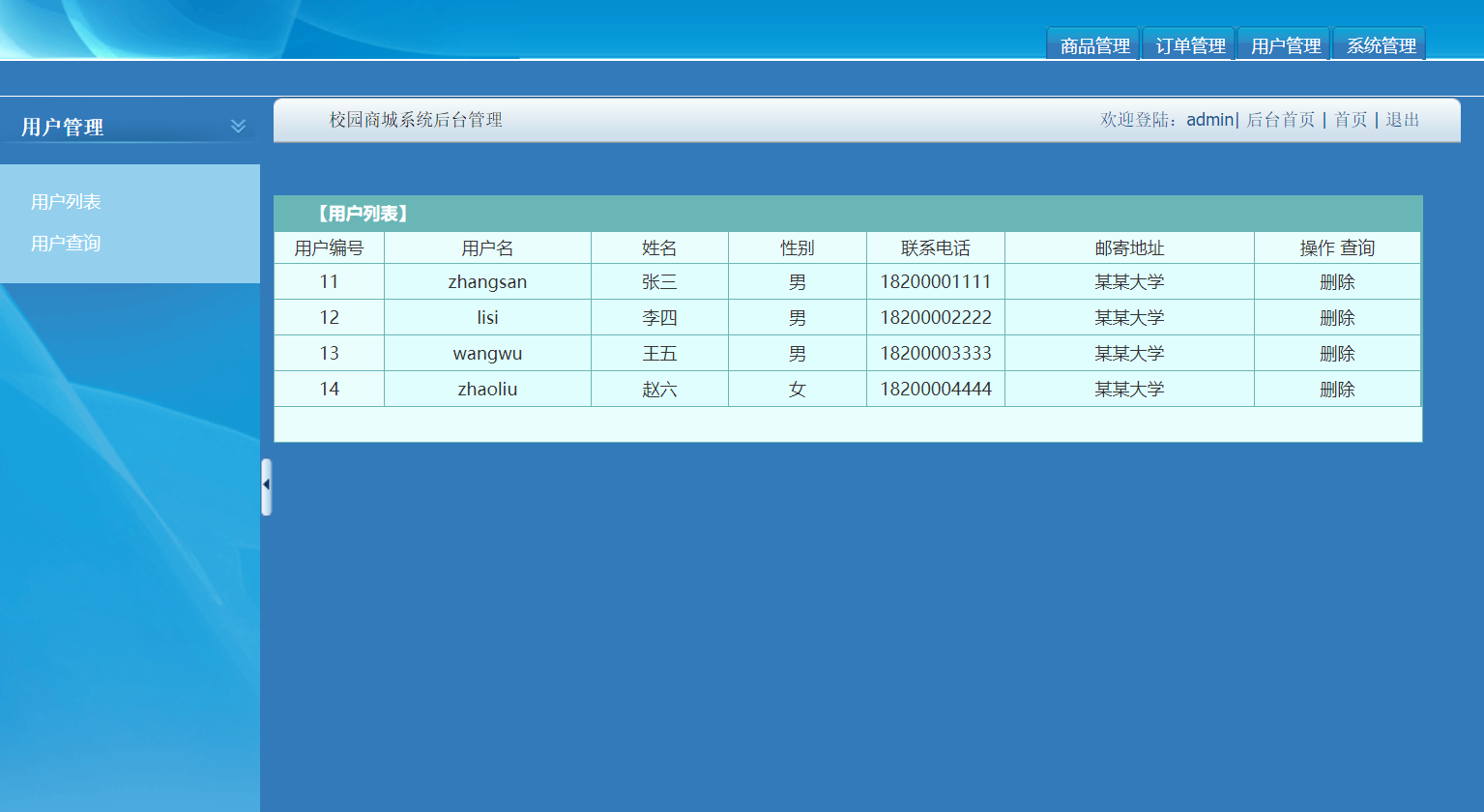
Task: Expand the 用户管理 panel double-chevron
Action: pos(238,126)
